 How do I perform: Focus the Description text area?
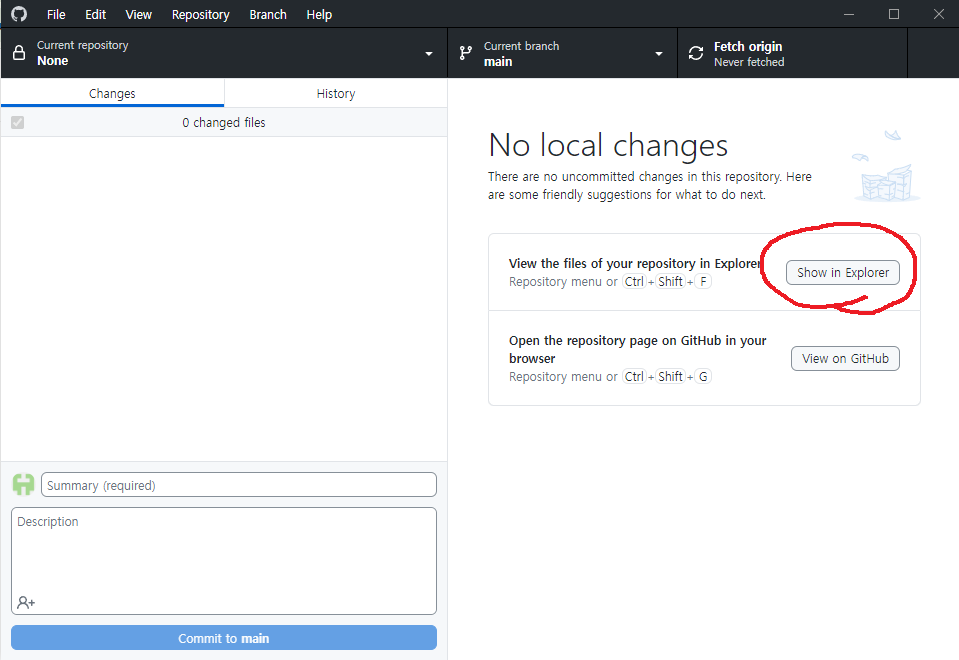[224, 560]
